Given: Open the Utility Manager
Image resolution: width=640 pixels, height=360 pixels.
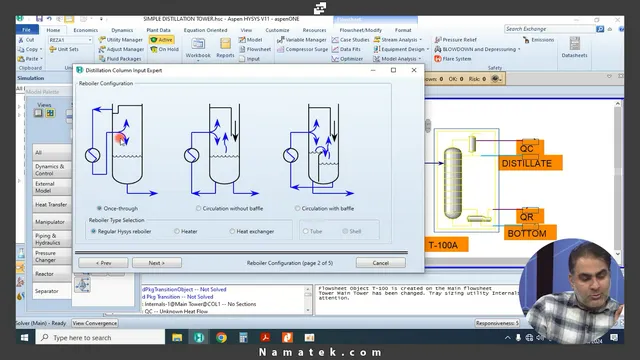Looking at the screenshot, I should pyautogui.click(x=121, y=40).
